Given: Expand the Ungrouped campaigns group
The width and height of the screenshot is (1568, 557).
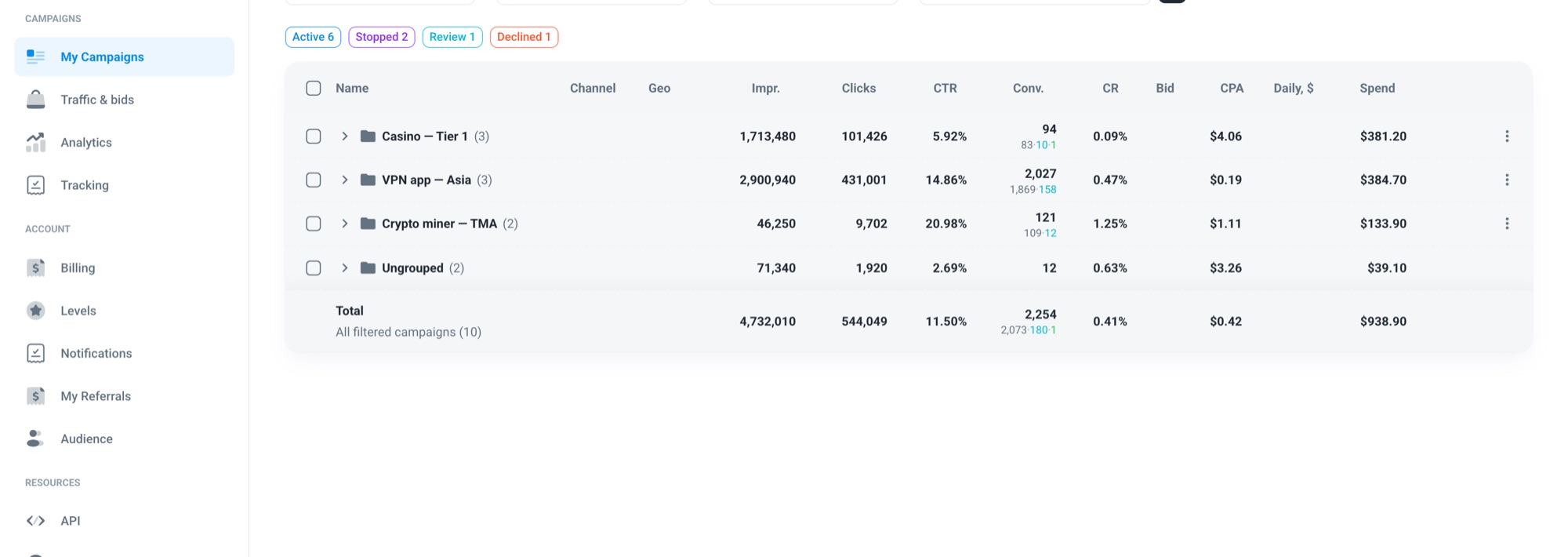Looking at the screenshot, I should coord(344,268).
